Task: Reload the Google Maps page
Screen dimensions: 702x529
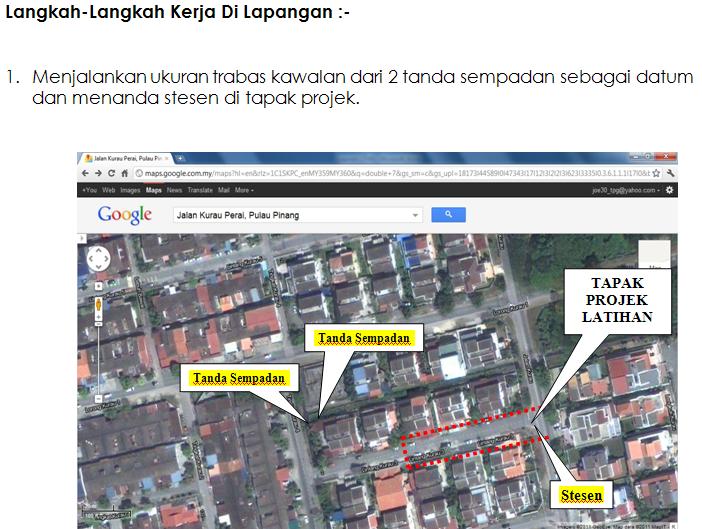Action: tap(111, 173)
